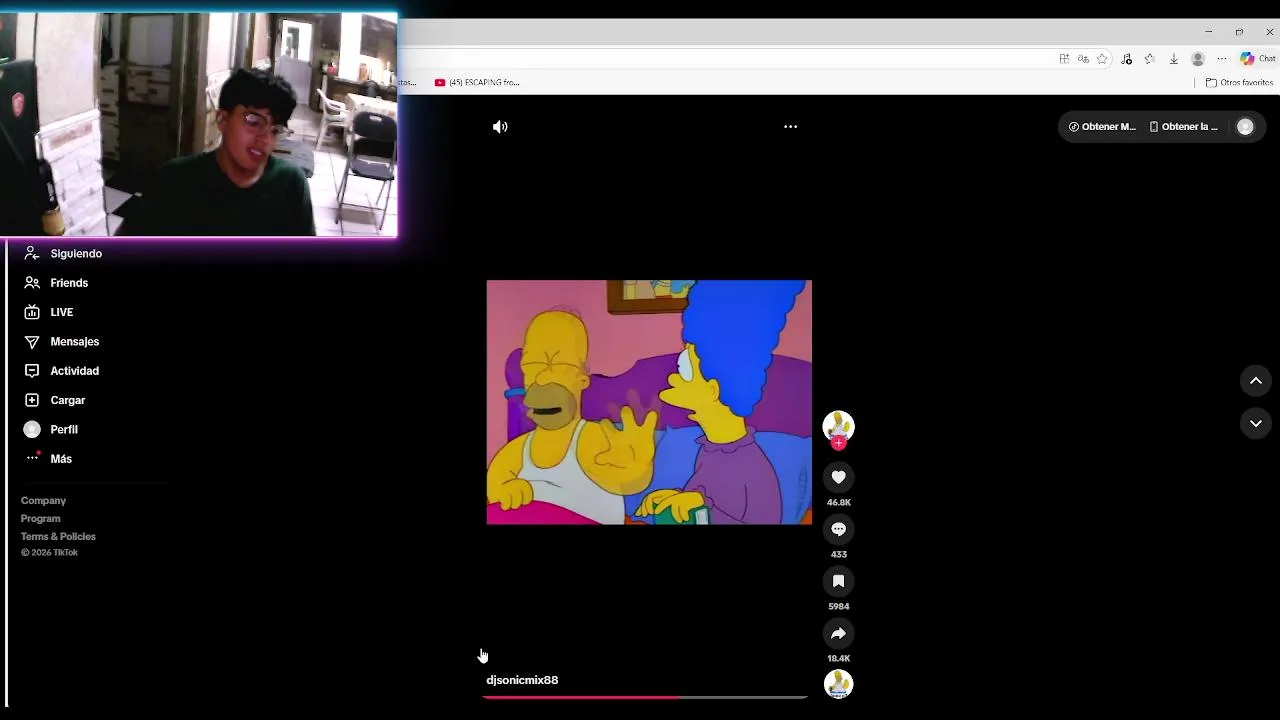Viewport: 1280px width, 720px height.
Task: Open the djsonicmix88 username link
Action: 522,680
